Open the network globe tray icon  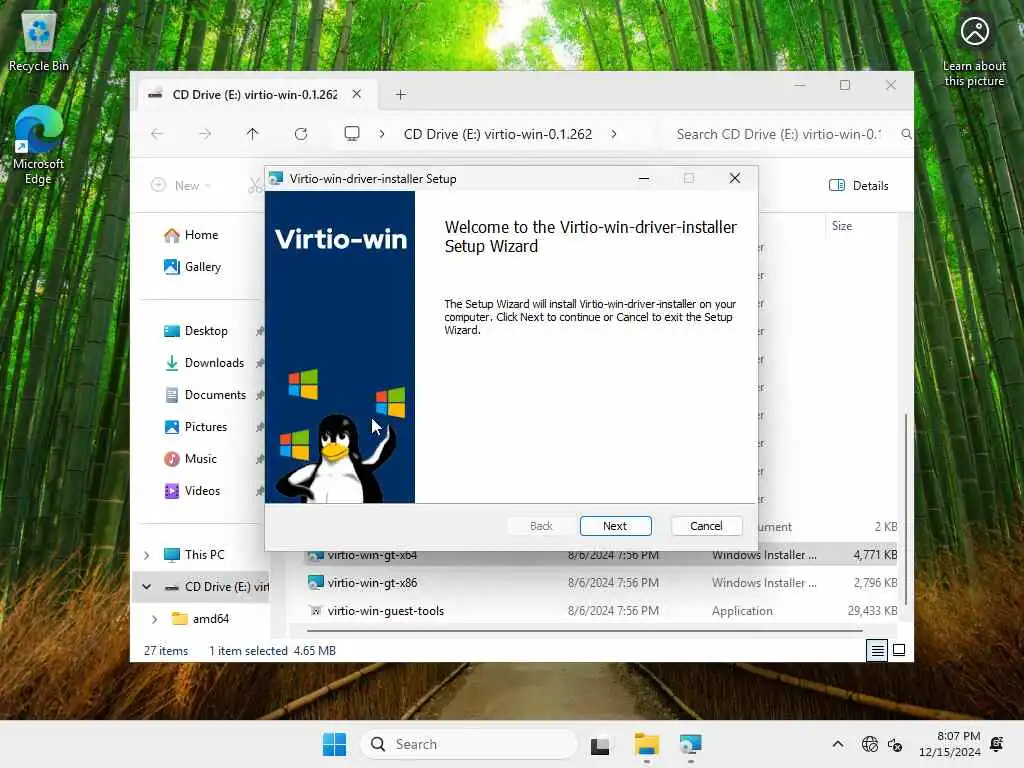click(x=870, y=744)
